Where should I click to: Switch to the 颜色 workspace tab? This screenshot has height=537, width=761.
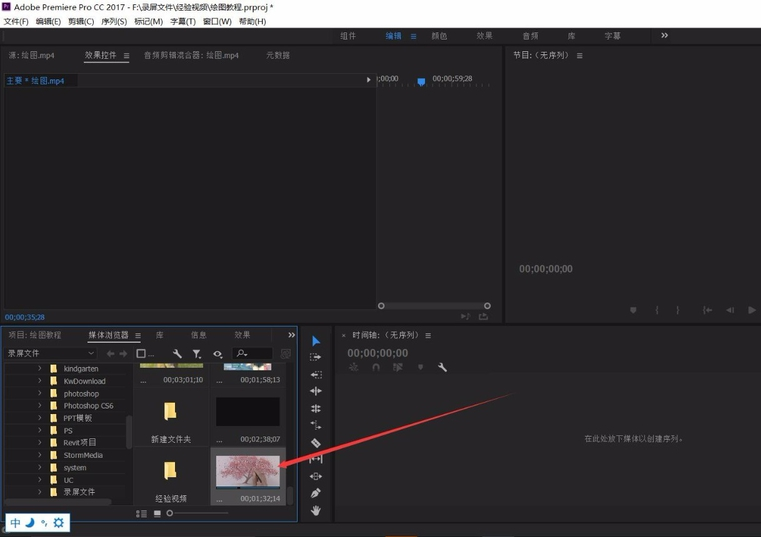(x=439, y=36)
